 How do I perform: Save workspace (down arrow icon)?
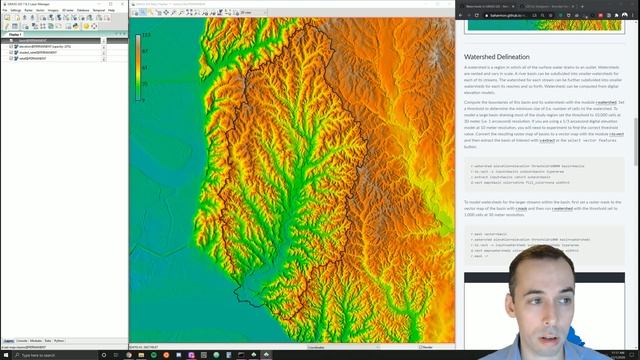click(x=33, y=18)
